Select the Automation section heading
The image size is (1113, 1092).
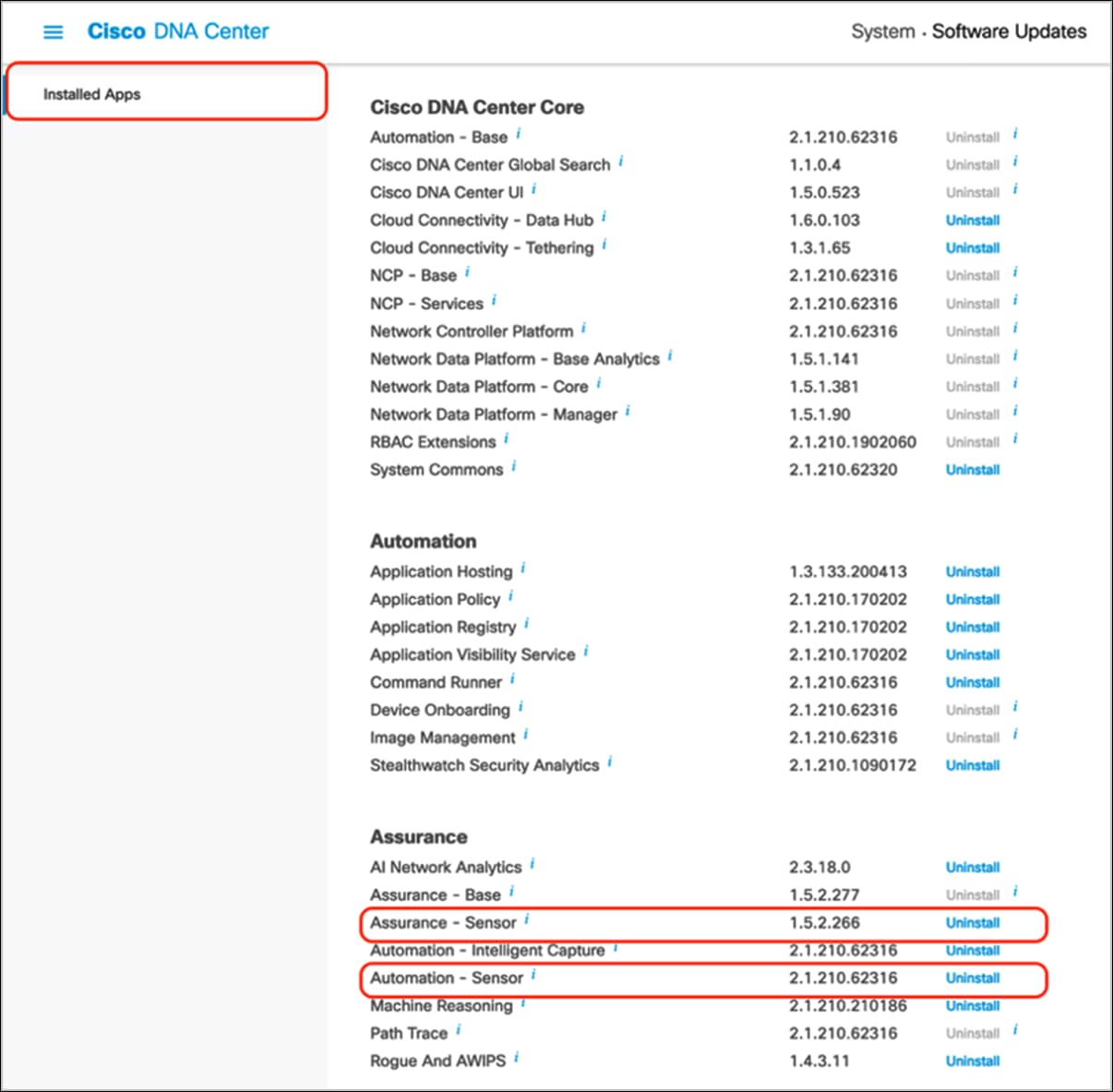[x=424, y=541]
